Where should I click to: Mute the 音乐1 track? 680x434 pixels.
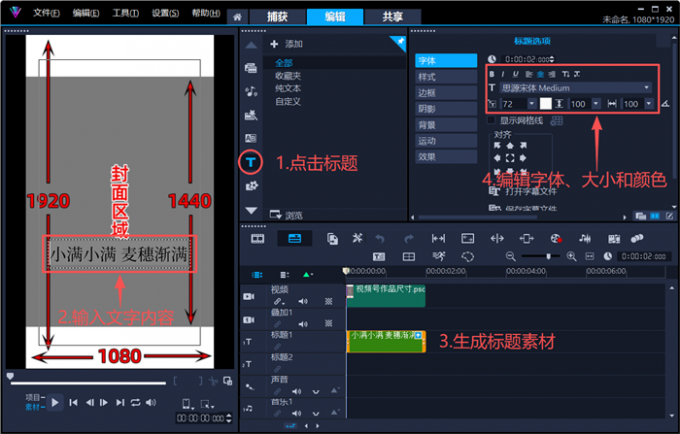click(297, 413)
